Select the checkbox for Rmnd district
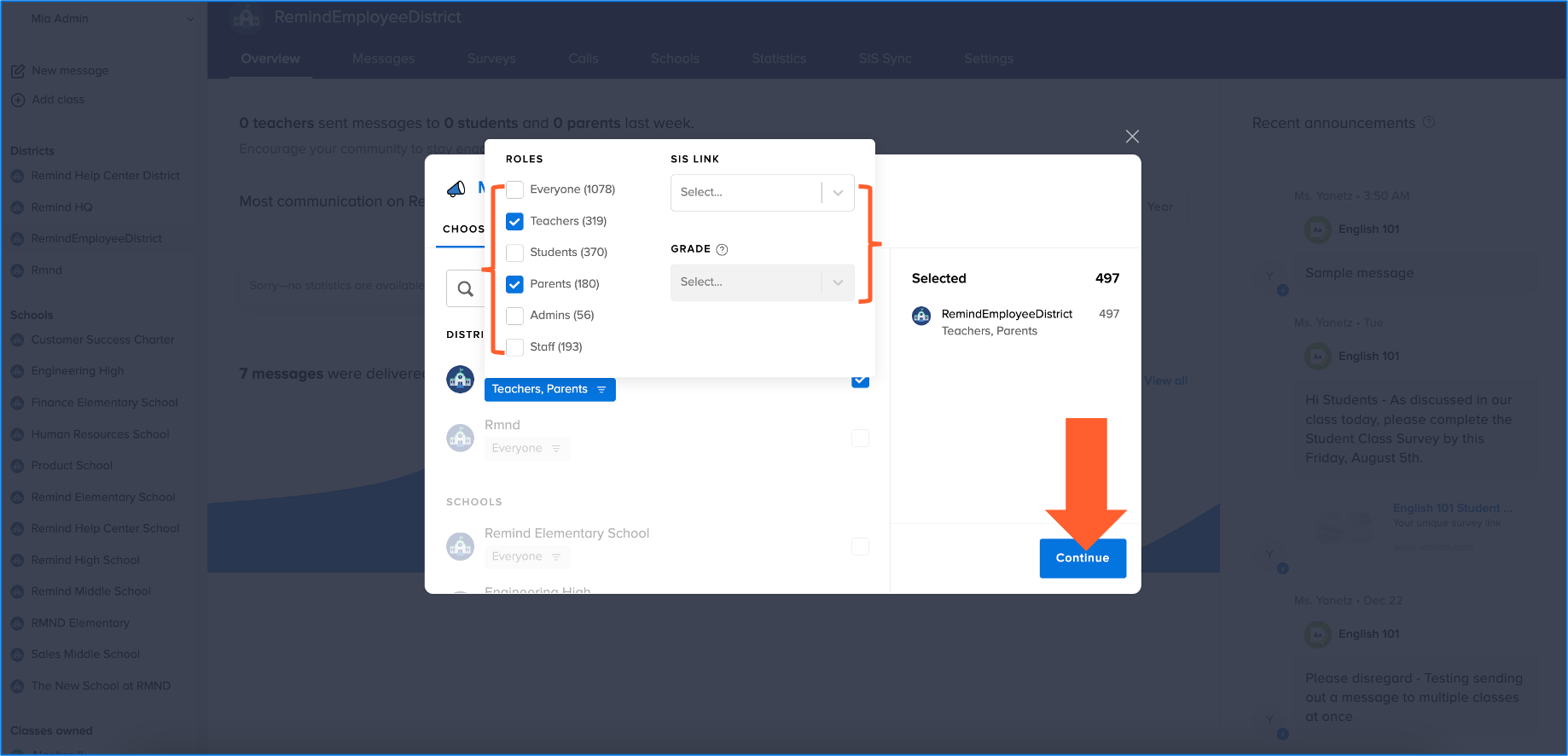 (x=860, y=438)
